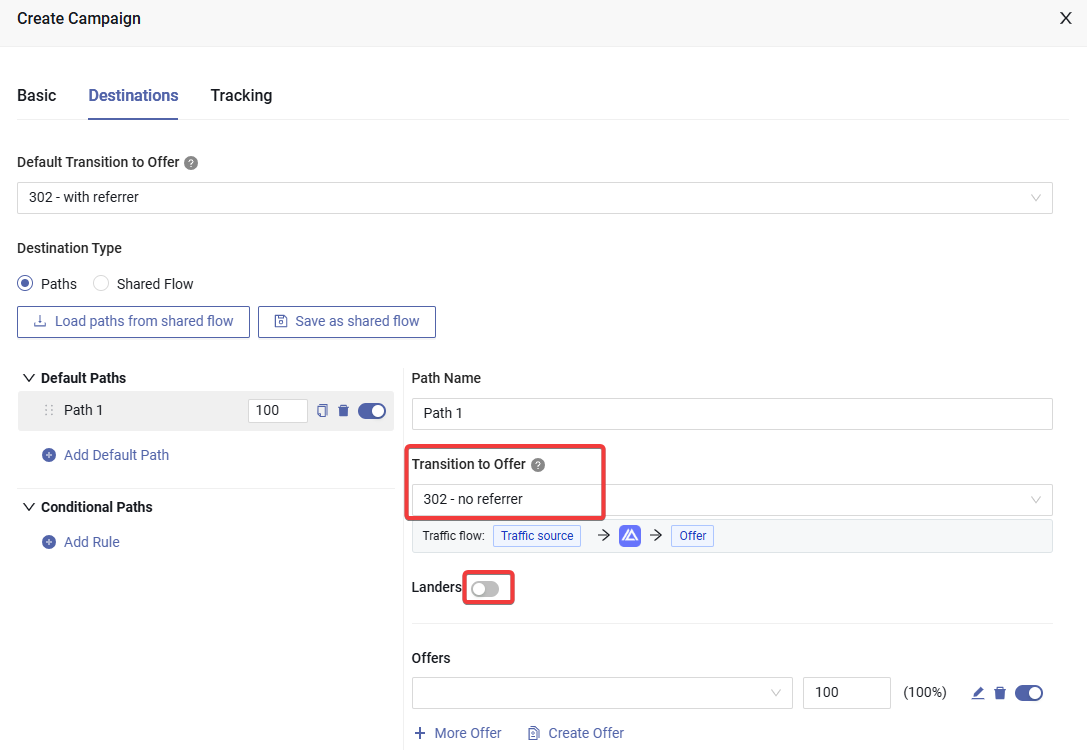This screenshot has height=750, width=1087.
Task: Disable the offer toggle switch
Action: 1028,693
